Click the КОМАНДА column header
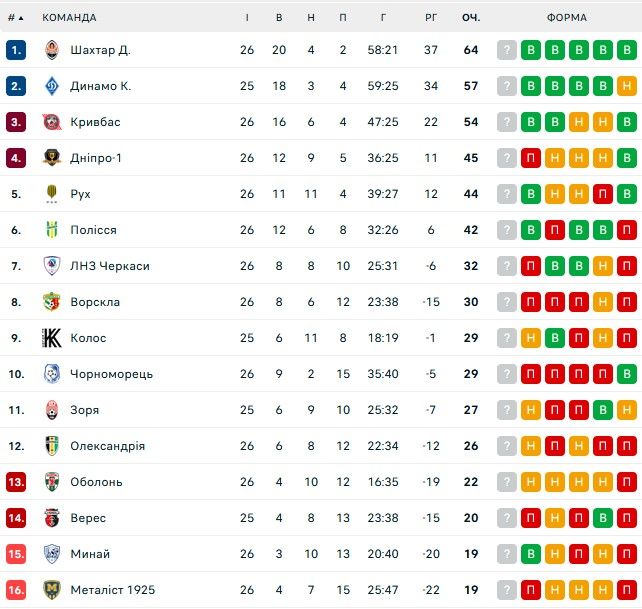Image resolution: width=642 pixels, height=609 pixels. click(69, 17)
